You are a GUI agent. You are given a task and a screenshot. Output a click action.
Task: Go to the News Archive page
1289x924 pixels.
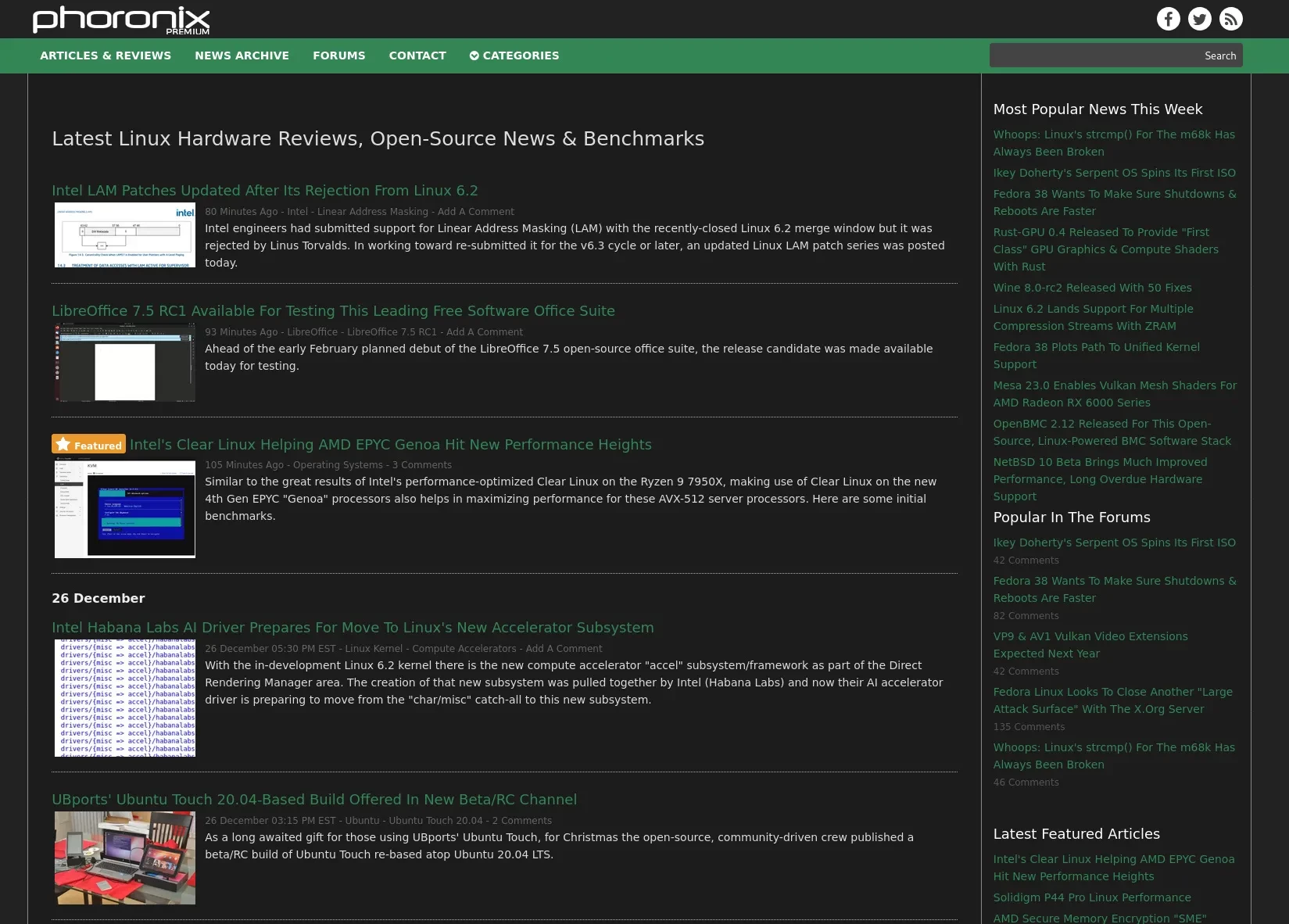click(242, 56)
